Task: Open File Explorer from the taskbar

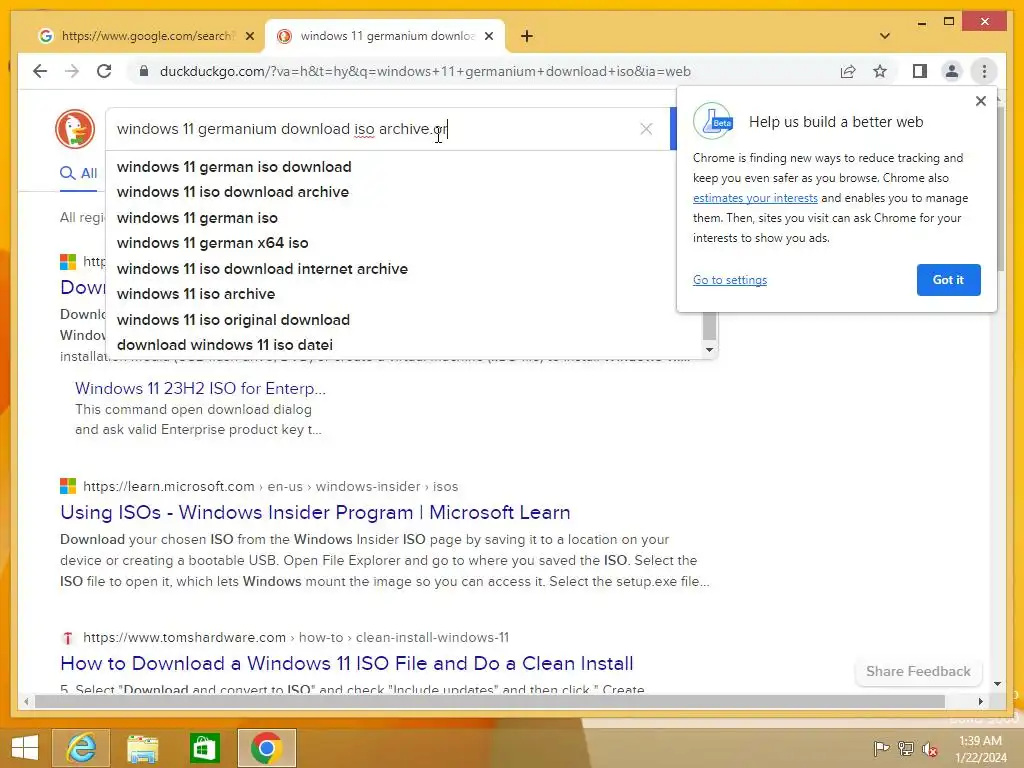Action: click(x=142, y=748)
